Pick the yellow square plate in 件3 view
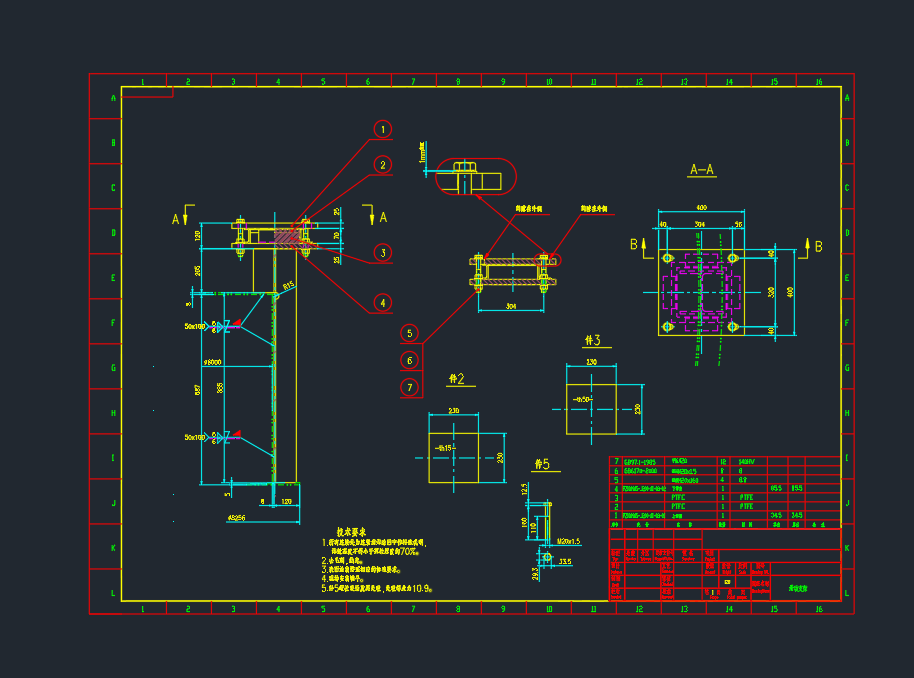This screenshot has width=914, height=678. (x=591, y=409)
